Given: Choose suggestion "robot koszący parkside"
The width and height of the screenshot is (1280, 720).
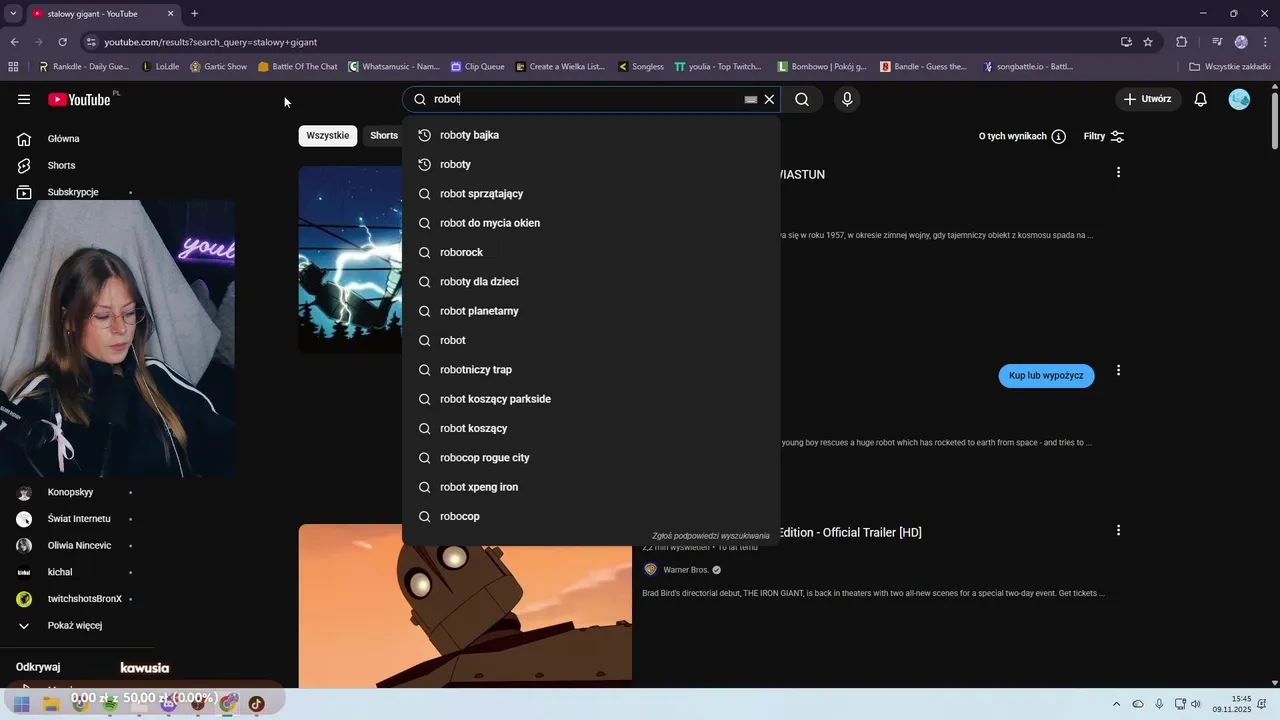Looking at the screenshot, I should pos(590,399).
